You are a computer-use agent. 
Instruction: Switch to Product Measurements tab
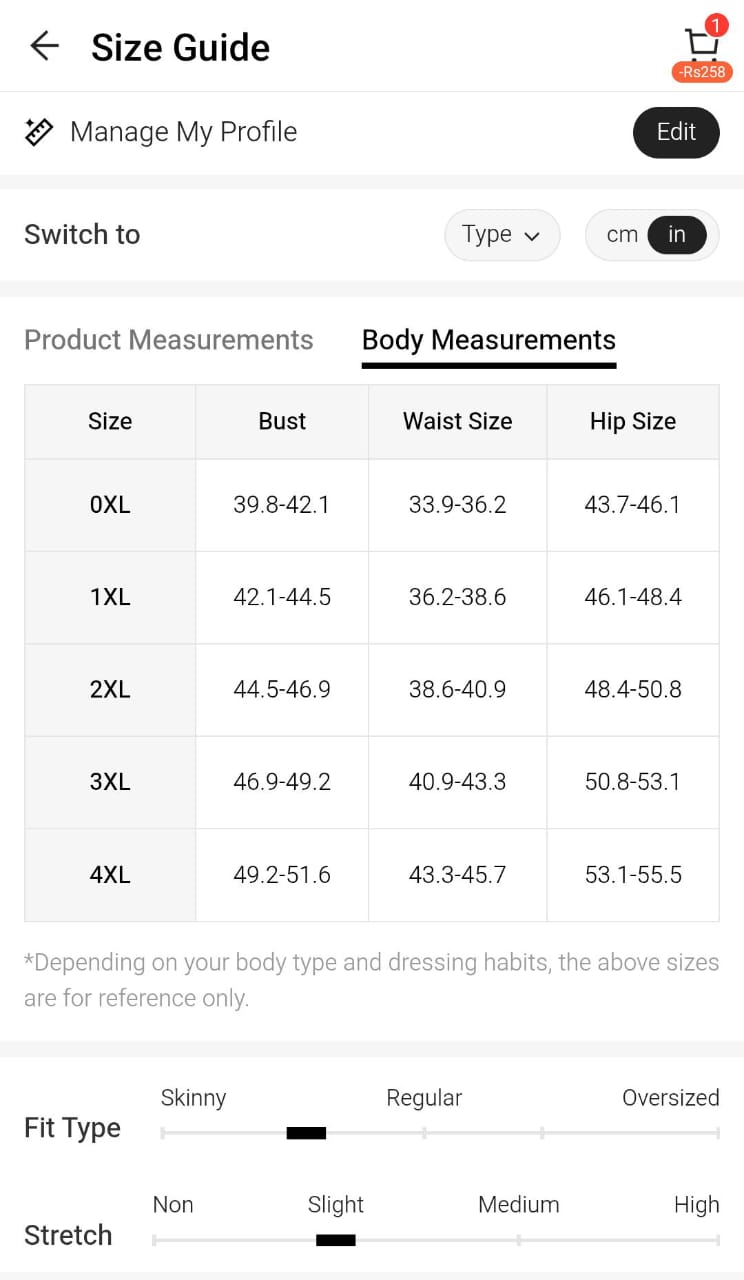coord(168,340)
